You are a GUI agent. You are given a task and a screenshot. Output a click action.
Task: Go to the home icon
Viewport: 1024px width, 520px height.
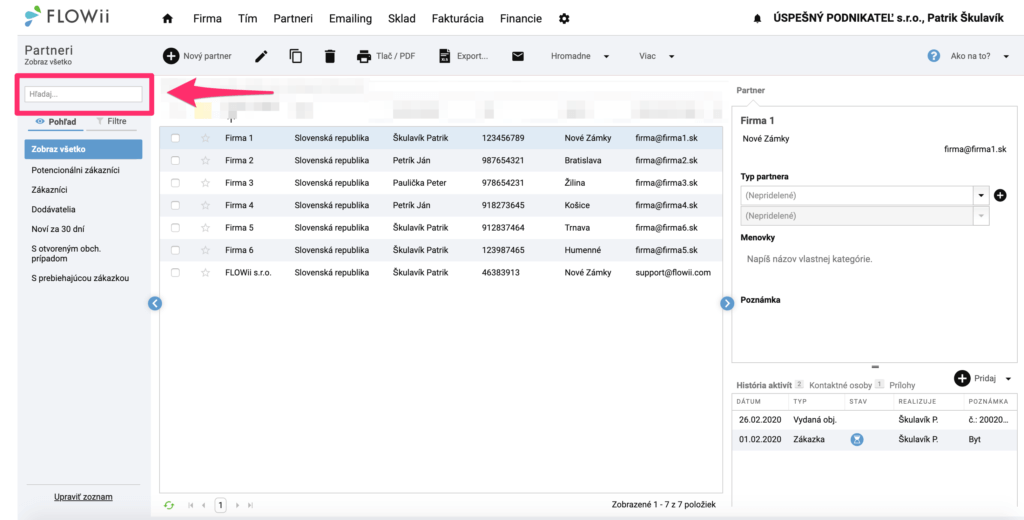[x=167, y=19]
